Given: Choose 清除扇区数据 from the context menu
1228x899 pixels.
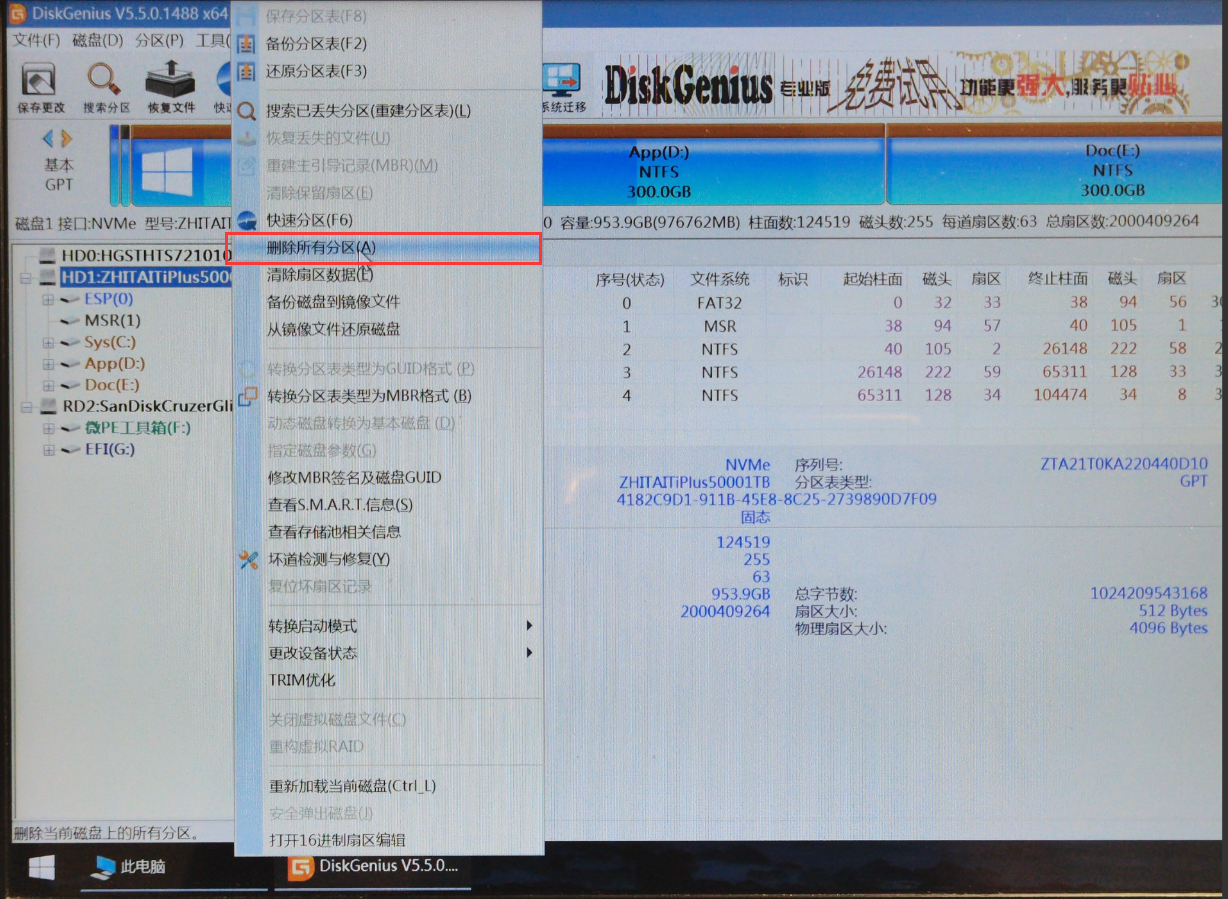Looking at the screenshot, I should click(389, 275).
